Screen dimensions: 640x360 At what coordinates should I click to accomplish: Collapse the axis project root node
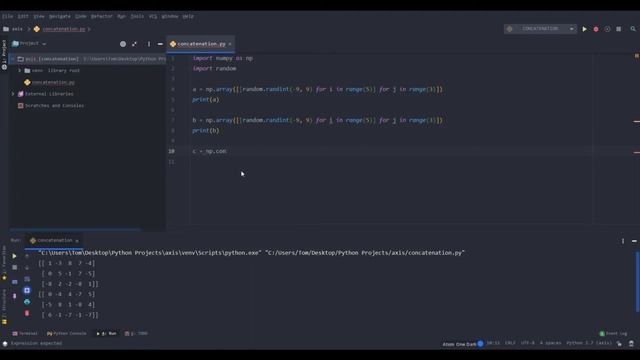coord(13,59)
